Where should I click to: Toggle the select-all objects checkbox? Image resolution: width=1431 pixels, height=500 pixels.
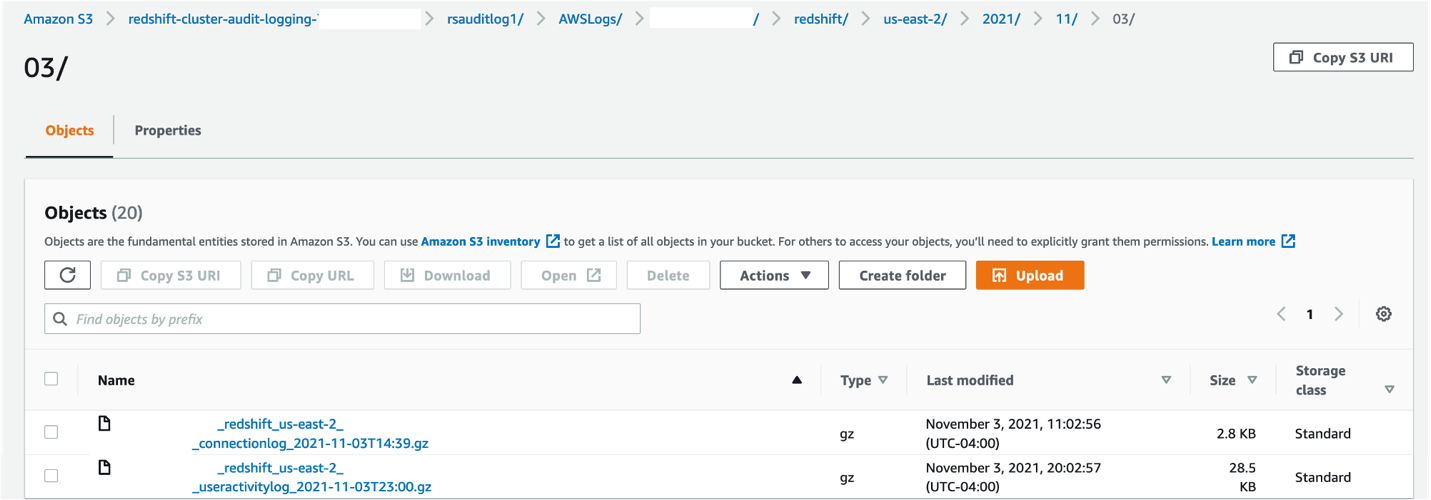click(51, 379)
